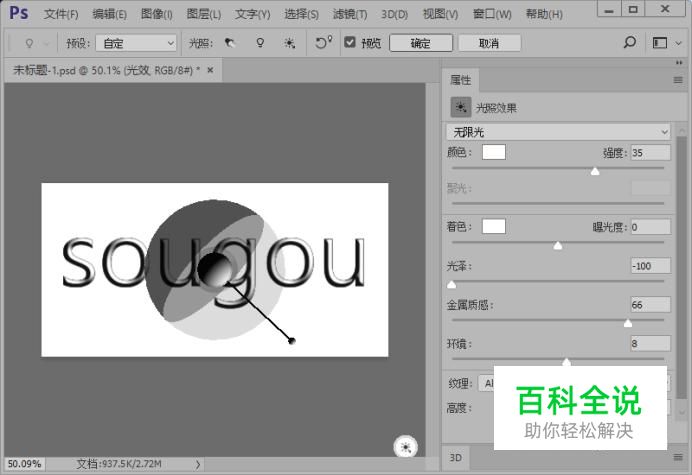The height and width of the screenshot is (475, 692).
Task: Click the lighting effects sun icon in Properties
Action: [x=461, y=107]
